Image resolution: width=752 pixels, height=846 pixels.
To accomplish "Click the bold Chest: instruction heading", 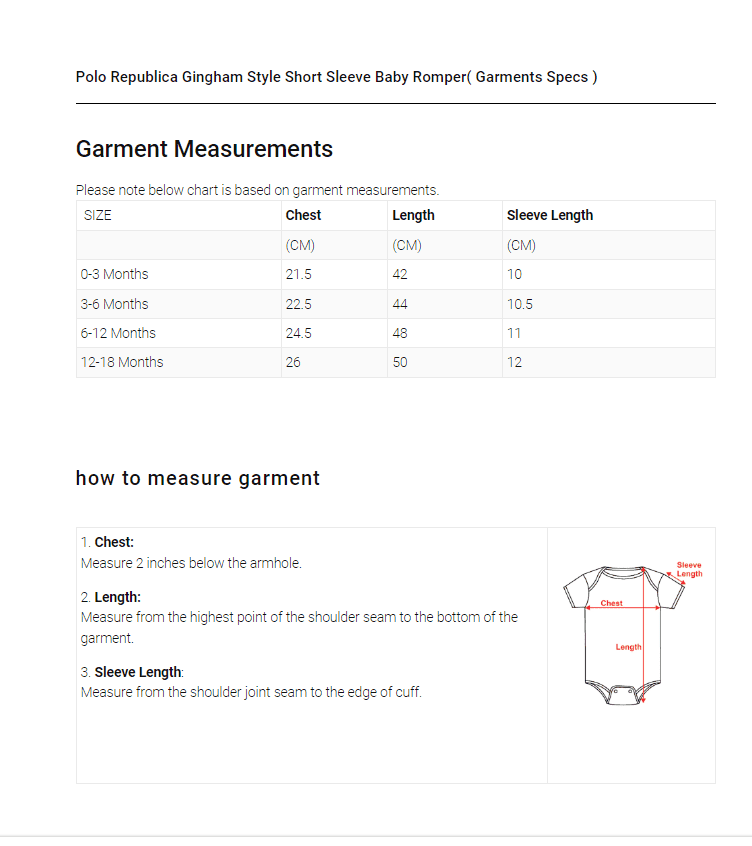I will [x=114, y=542].
